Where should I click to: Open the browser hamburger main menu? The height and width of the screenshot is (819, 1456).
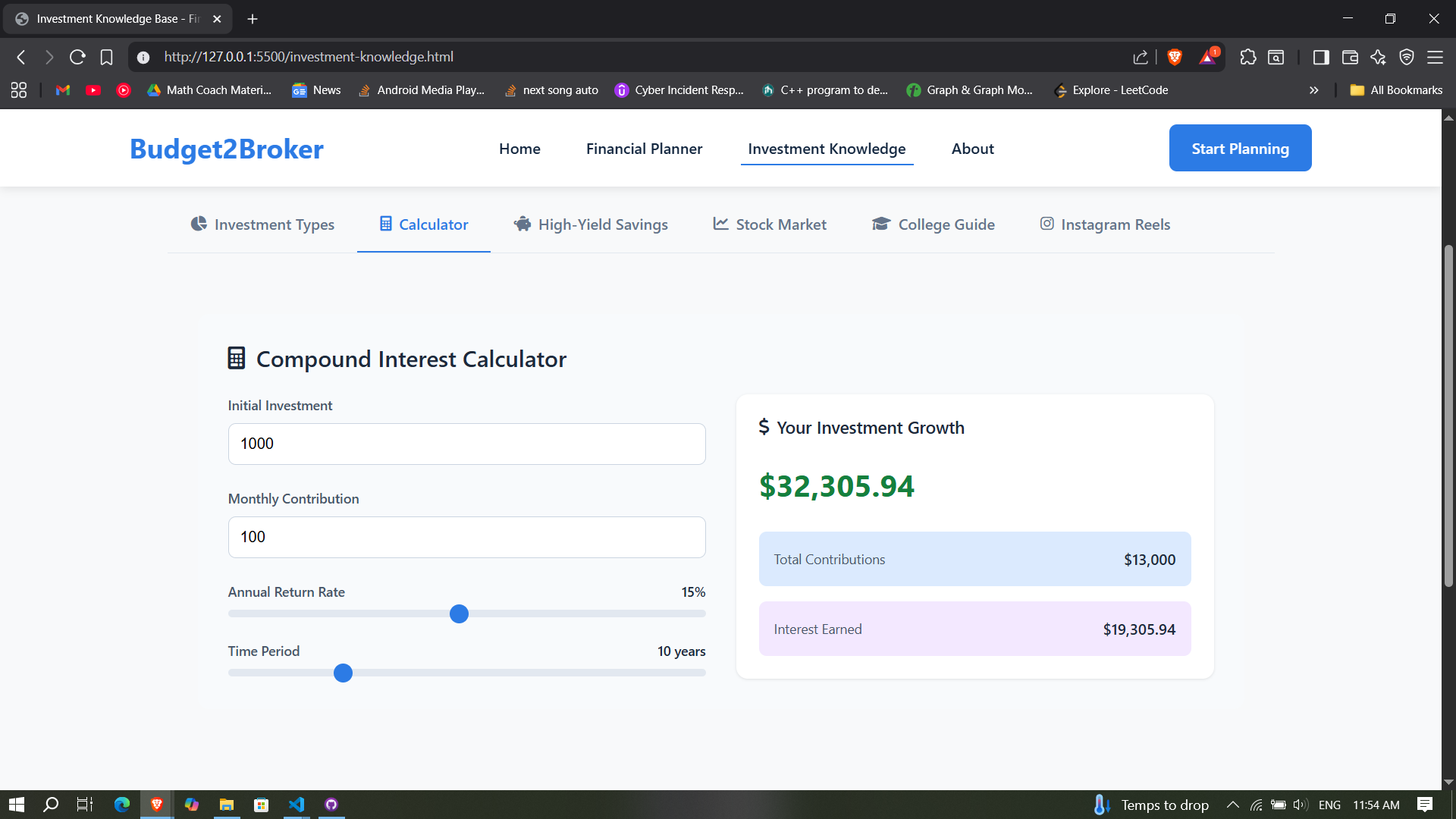(1435, 57)
